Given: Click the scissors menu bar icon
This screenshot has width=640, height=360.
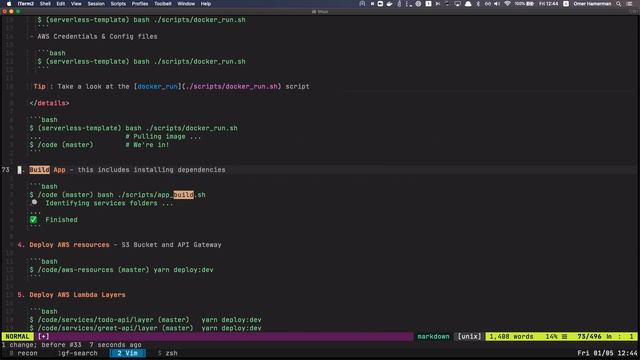Looking at the screenshot, I should click(x=438, y=4).
